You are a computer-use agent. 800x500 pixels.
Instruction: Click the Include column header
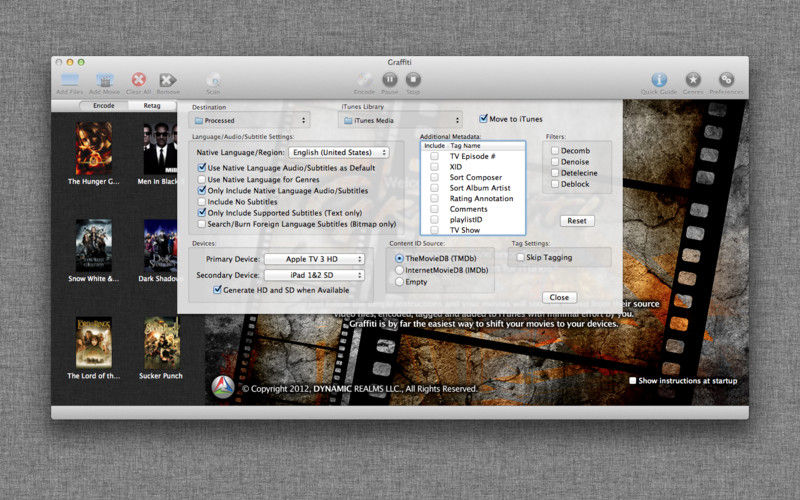(x=435, y=146)
